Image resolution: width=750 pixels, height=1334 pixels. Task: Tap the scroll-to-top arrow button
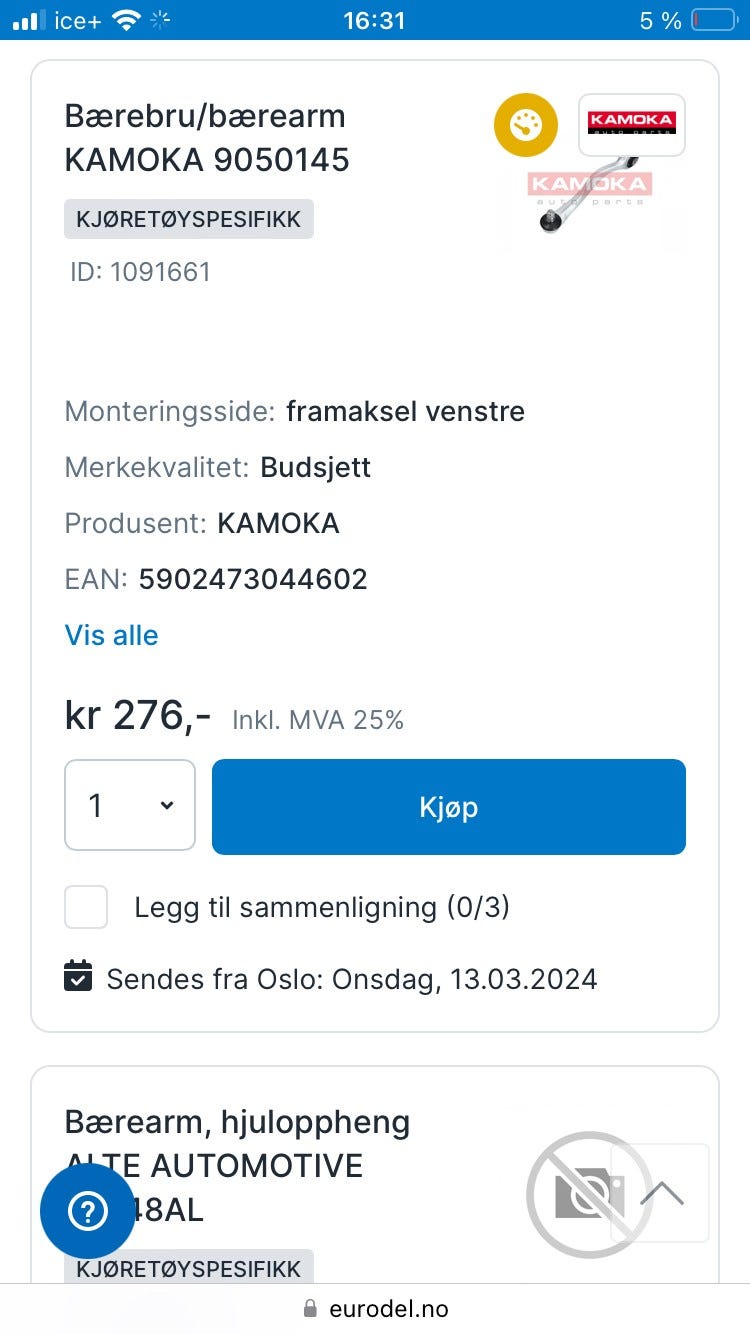pyautogui.click(x=662, y=1193)
